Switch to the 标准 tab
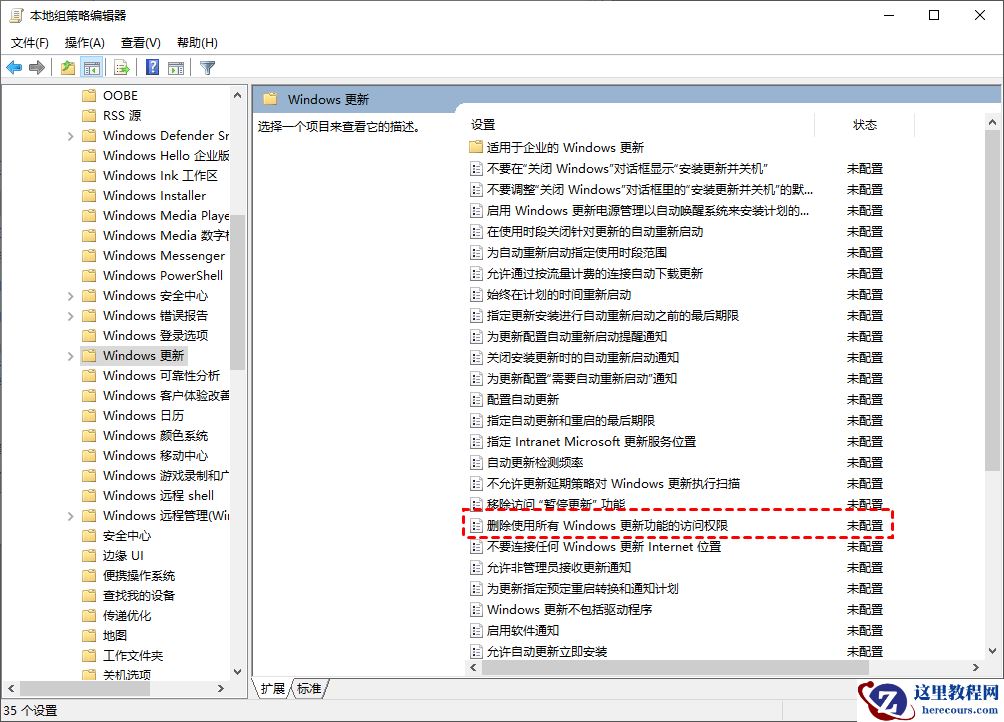The width and height of the screenshot is (1004, 722). coord(310,688)
